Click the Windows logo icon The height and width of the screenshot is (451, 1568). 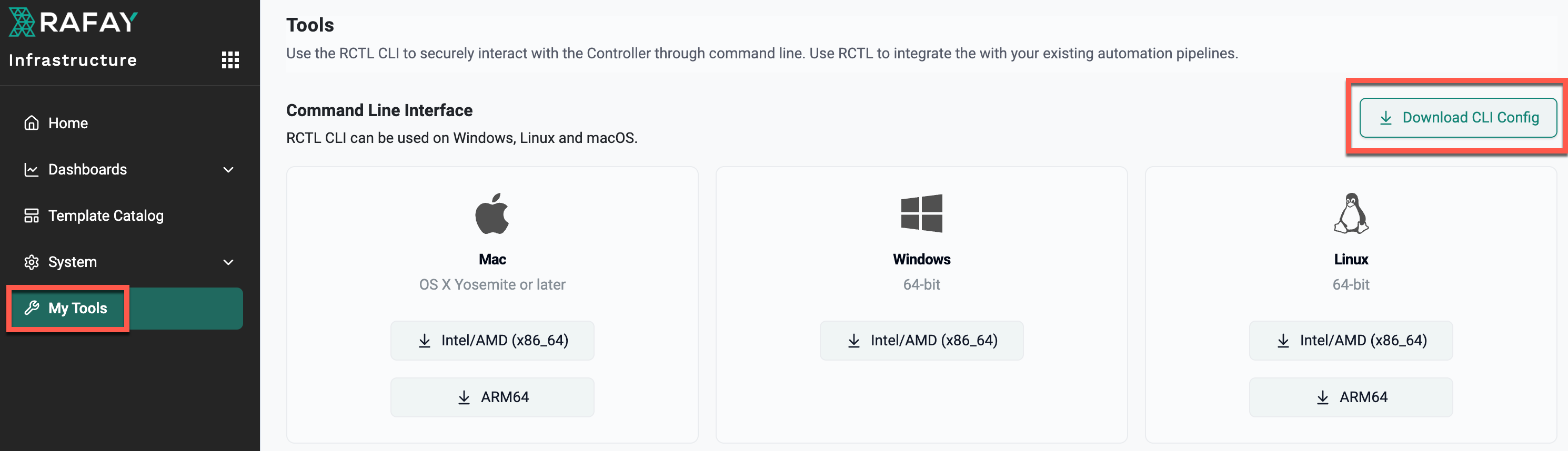[x=921, y=213]
